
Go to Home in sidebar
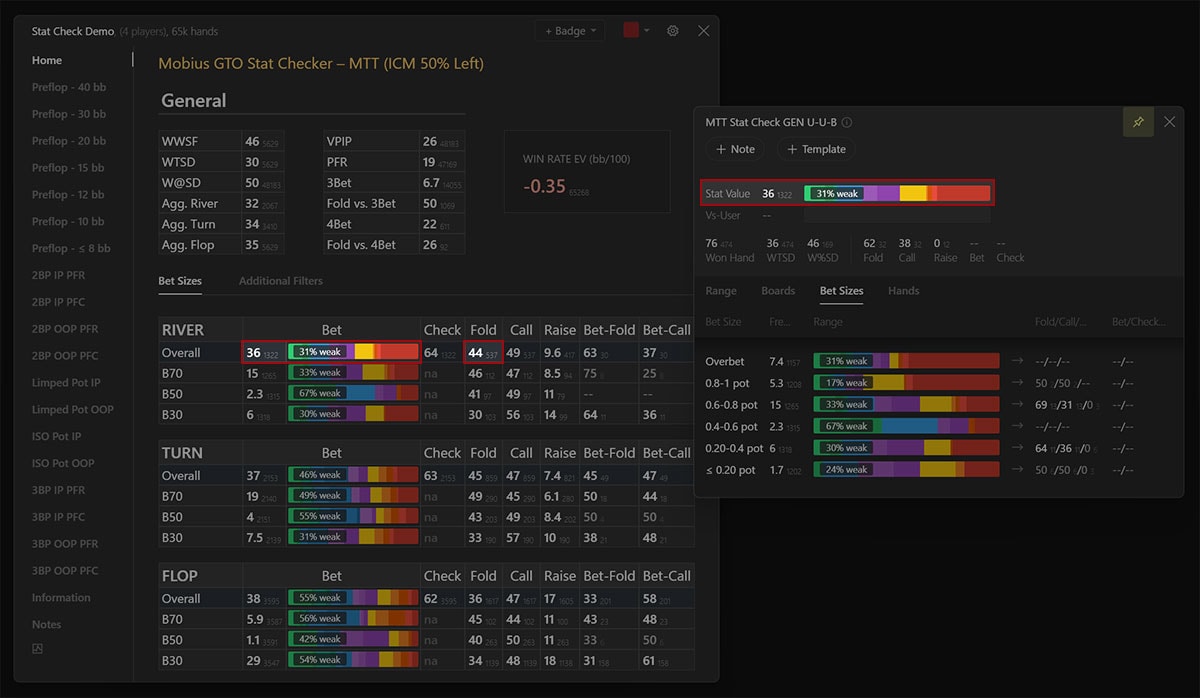pyautogui.click(x=47, y=60)
